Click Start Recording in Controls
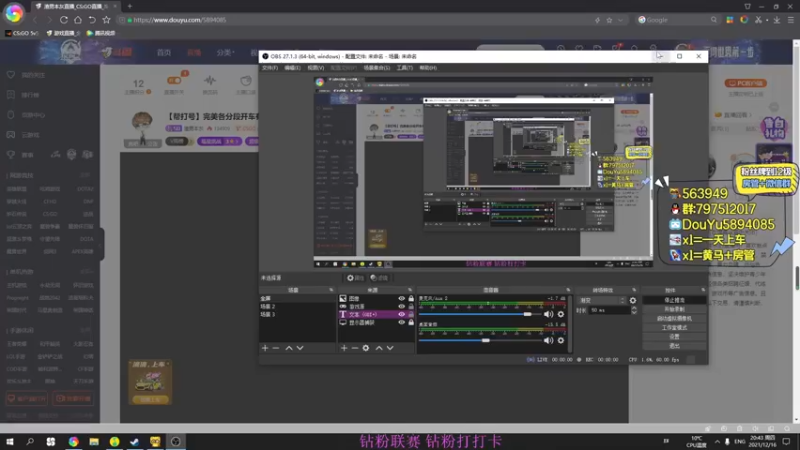Screen dimensions: 800x450 click(674, 309)
